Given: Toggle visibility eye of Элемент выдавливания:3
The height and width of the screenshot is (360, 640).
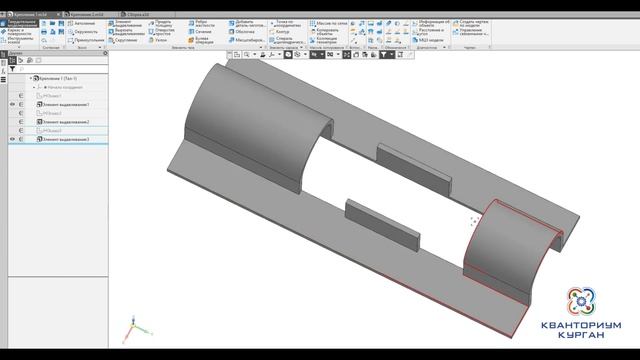Looking at the screenshot, I should coord(12,139).
